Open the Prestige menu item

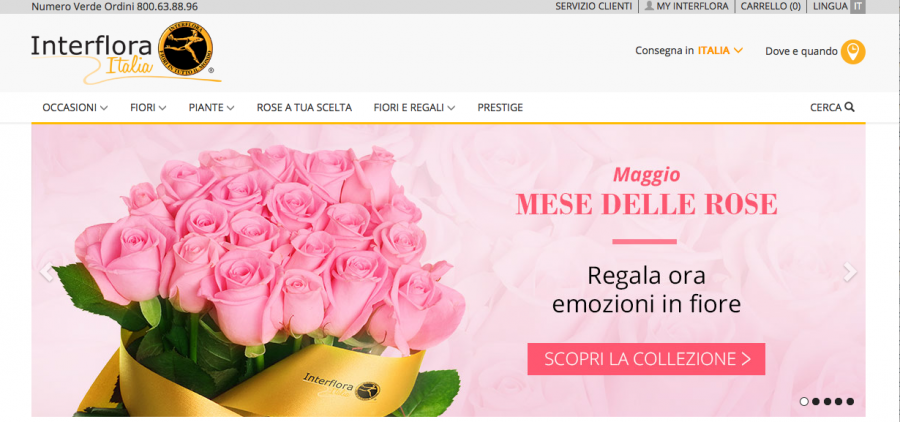(x=500, y=107)
